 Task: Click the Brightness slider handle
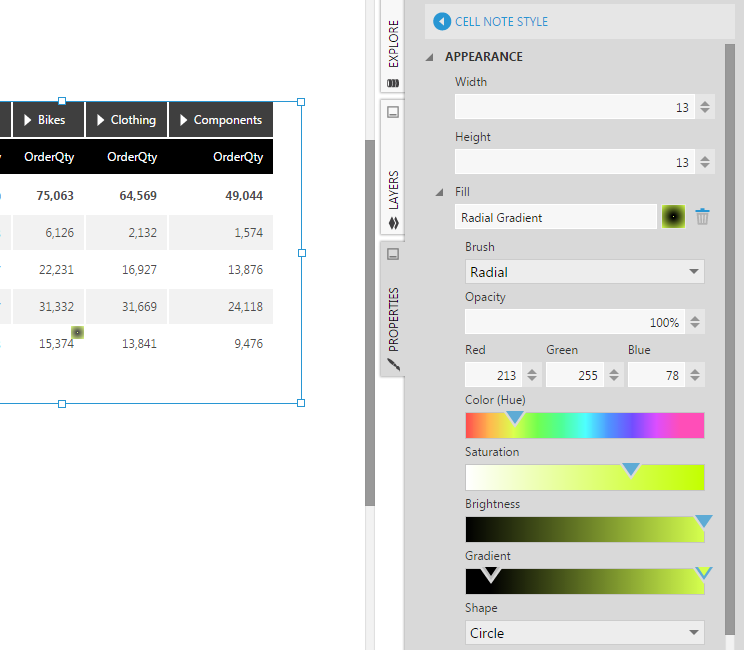[x=704, y=521]
